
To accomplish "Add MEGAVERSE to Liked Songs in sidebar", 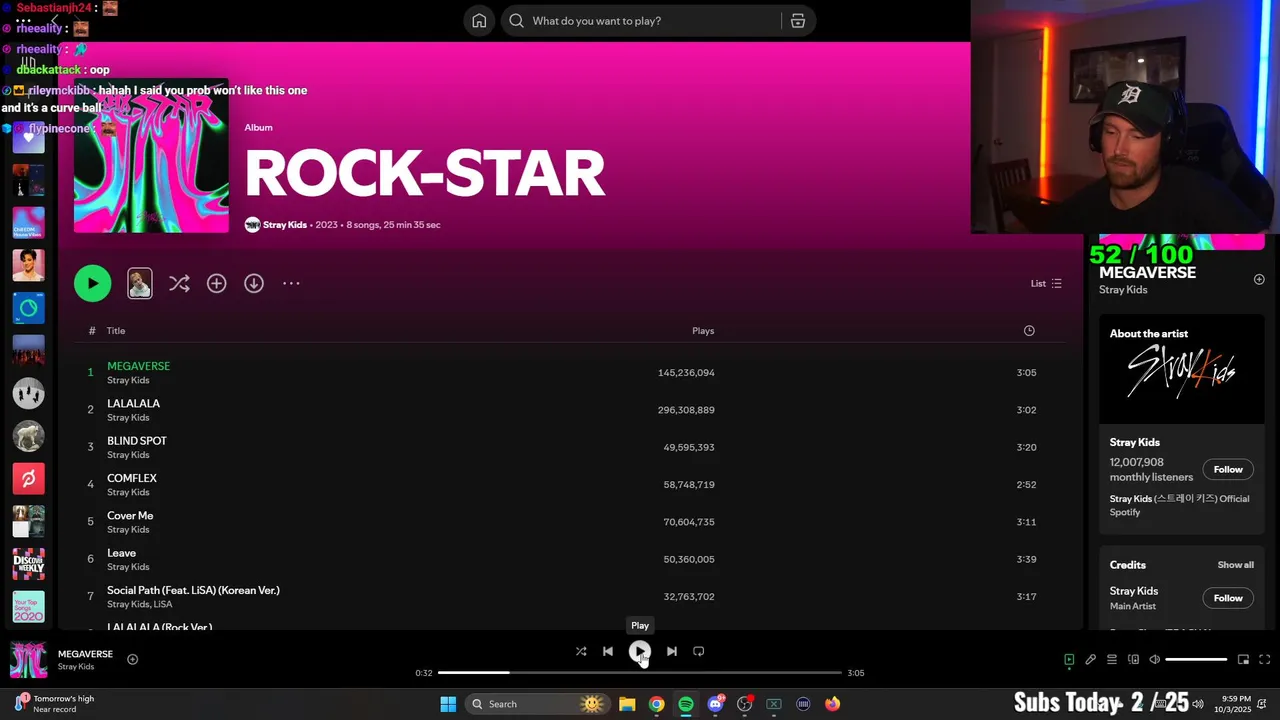I will tap(1259, 280).
